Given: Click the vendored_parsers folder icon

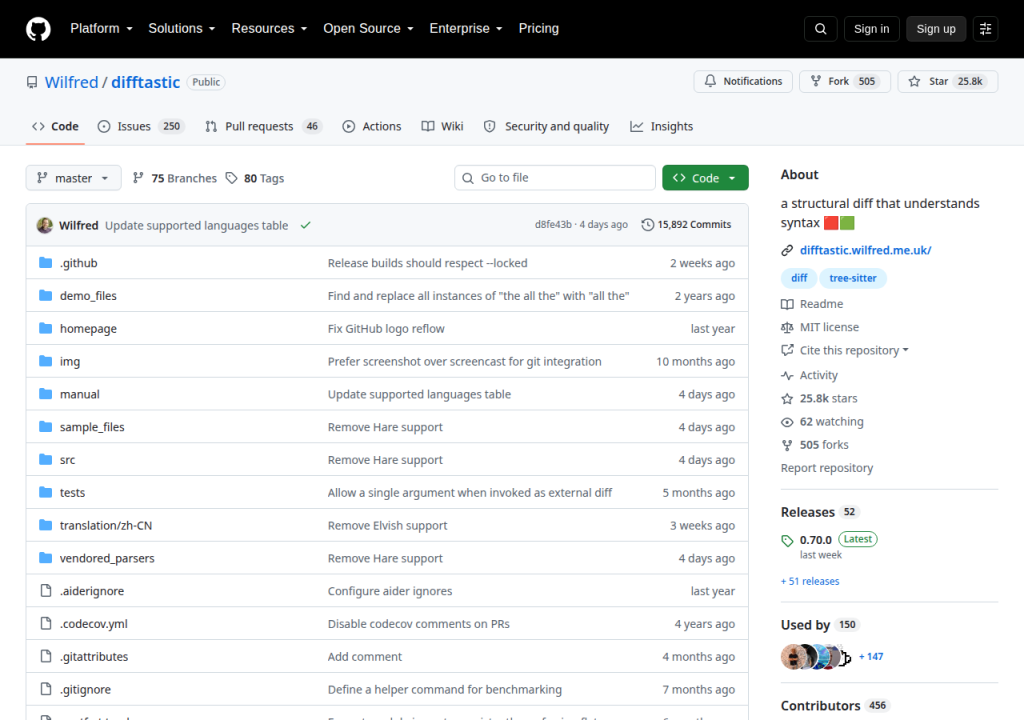Looking at the screenshot, I should (x=45, y=558).
